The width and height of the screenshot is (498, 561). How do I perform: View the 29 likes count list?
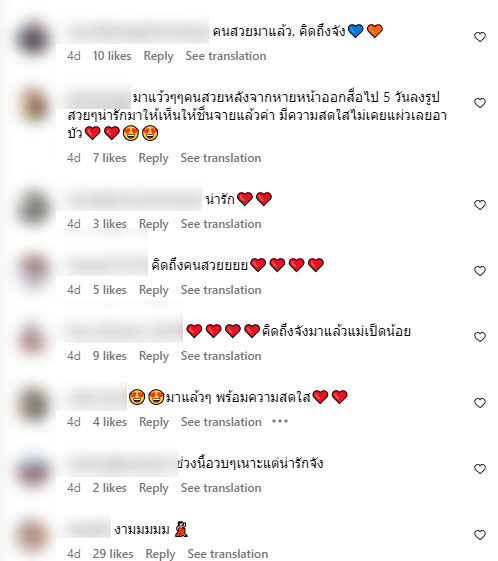pyautogui.click(x=113, y=554)
